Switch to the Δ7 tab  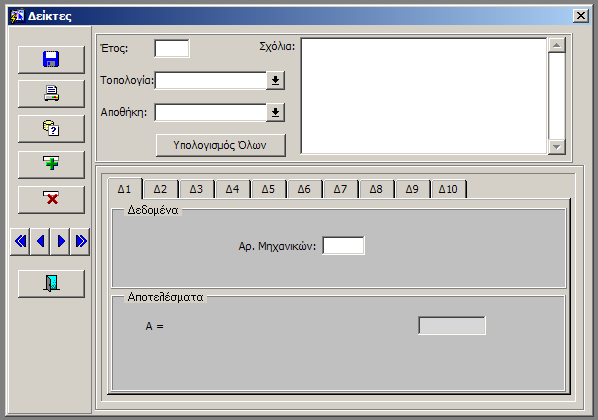pos(340,189)
